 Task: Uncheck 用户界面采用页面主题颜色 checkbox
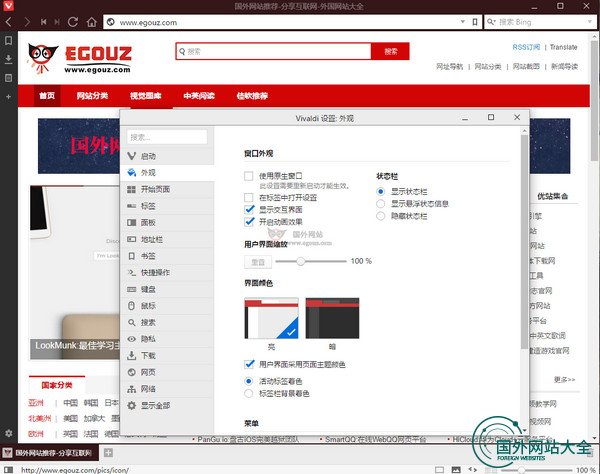[249, 364]
